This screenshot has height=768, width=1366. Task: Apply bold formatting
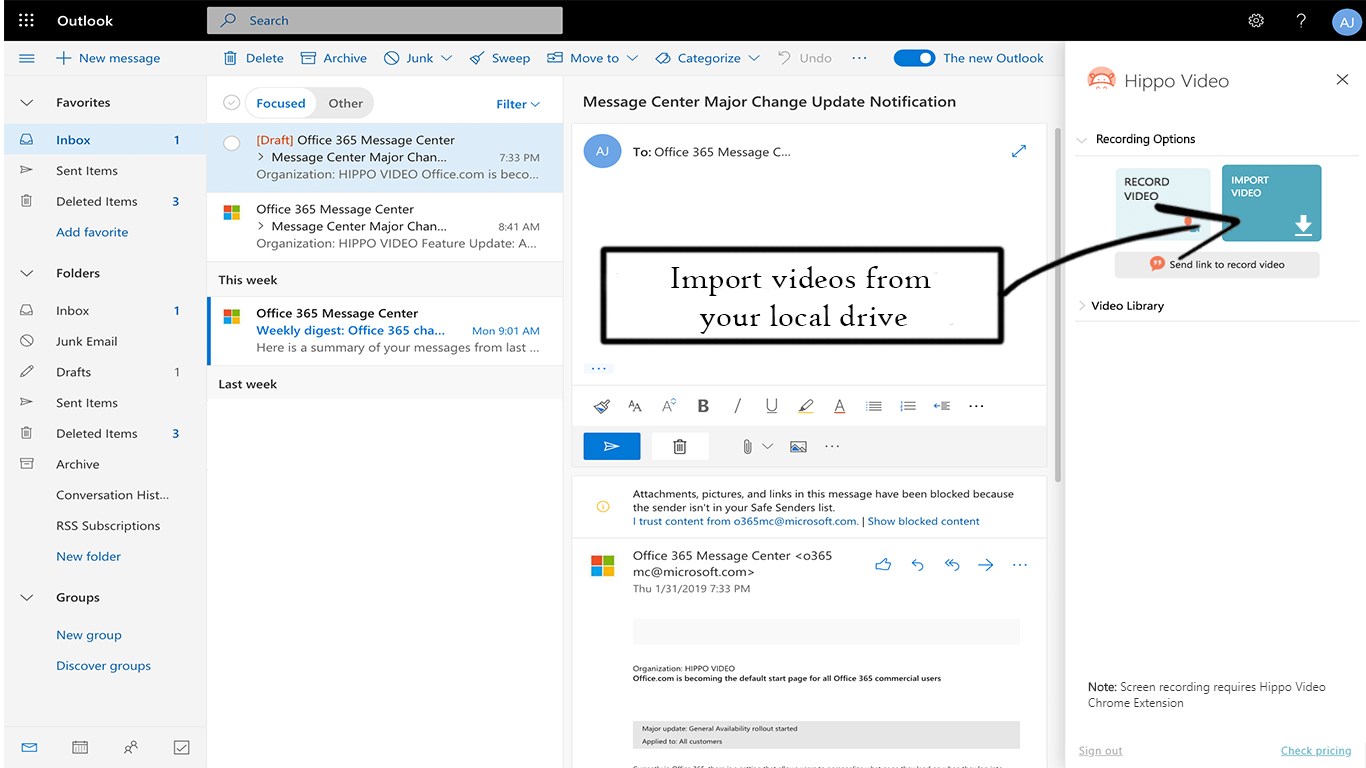point(703,406)
